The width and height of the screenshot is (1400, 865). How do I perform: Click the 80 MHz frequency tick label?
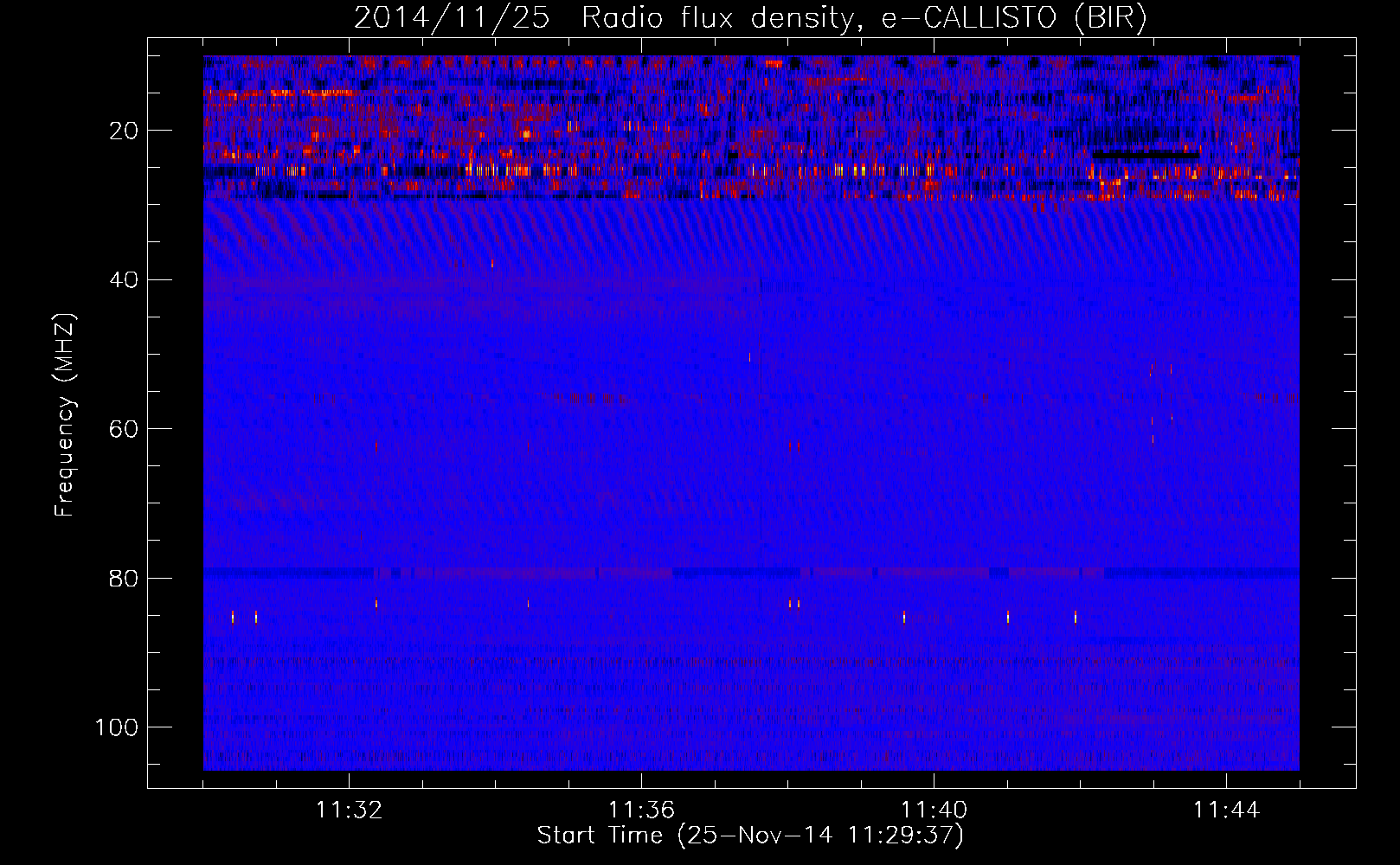pyautogui.click(x=125, y=578)
